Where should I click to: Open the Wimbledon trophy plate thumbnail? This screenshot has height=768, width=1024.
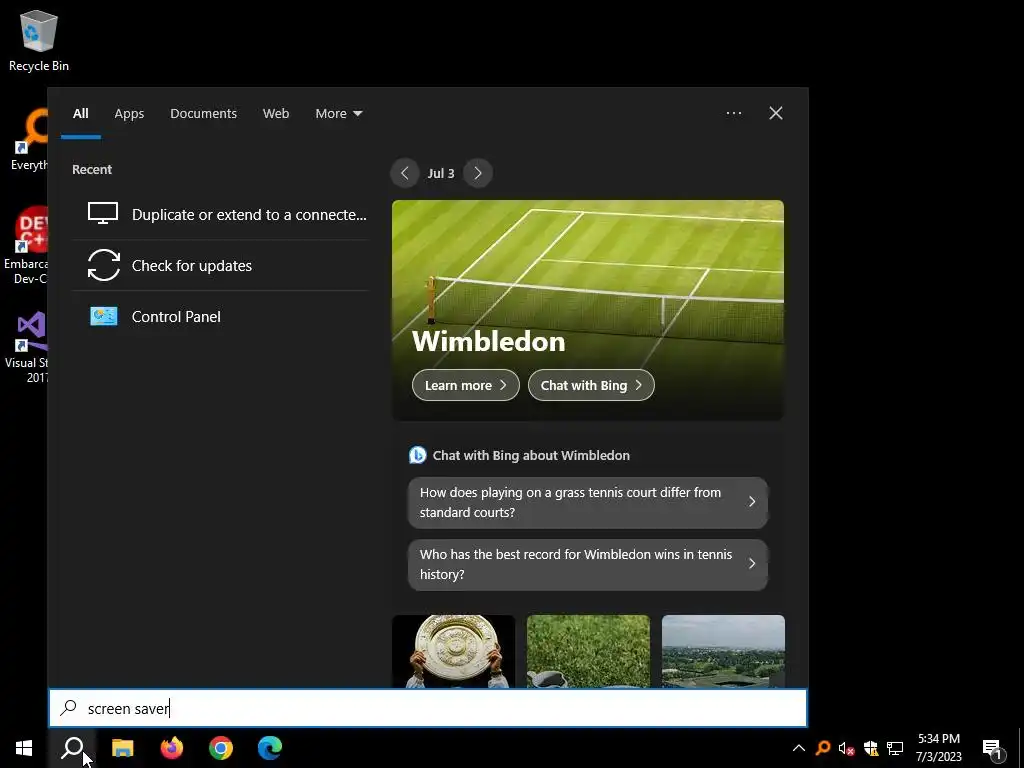[x=453, y=651]
